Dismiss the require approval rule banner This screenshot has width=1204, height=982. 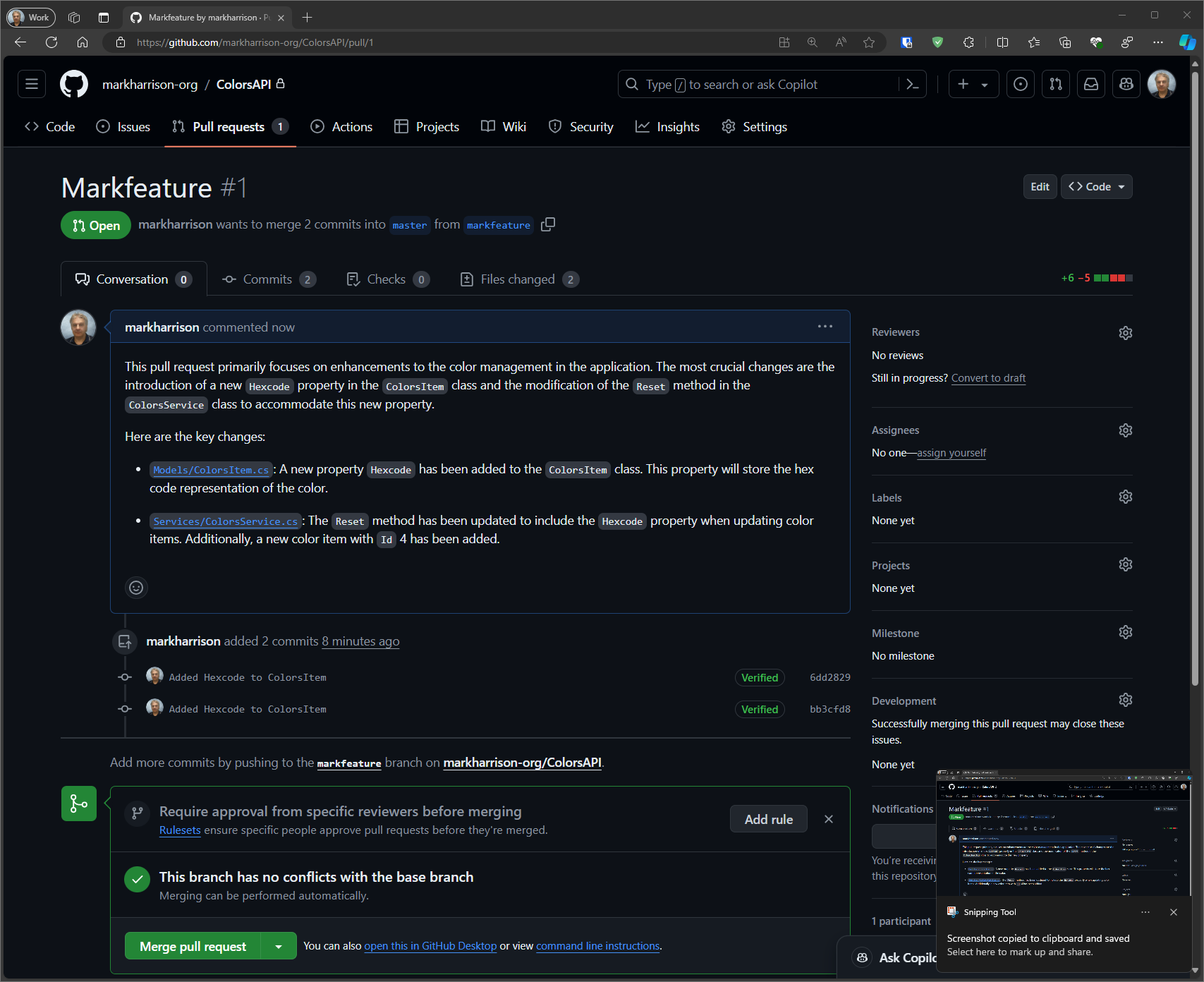pos(829,819)
